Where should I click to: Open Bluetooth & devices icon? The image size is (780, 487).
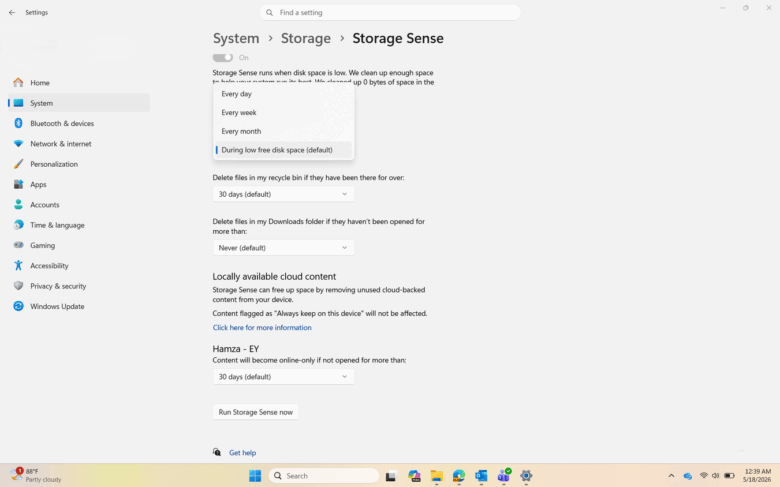(18, 123)
